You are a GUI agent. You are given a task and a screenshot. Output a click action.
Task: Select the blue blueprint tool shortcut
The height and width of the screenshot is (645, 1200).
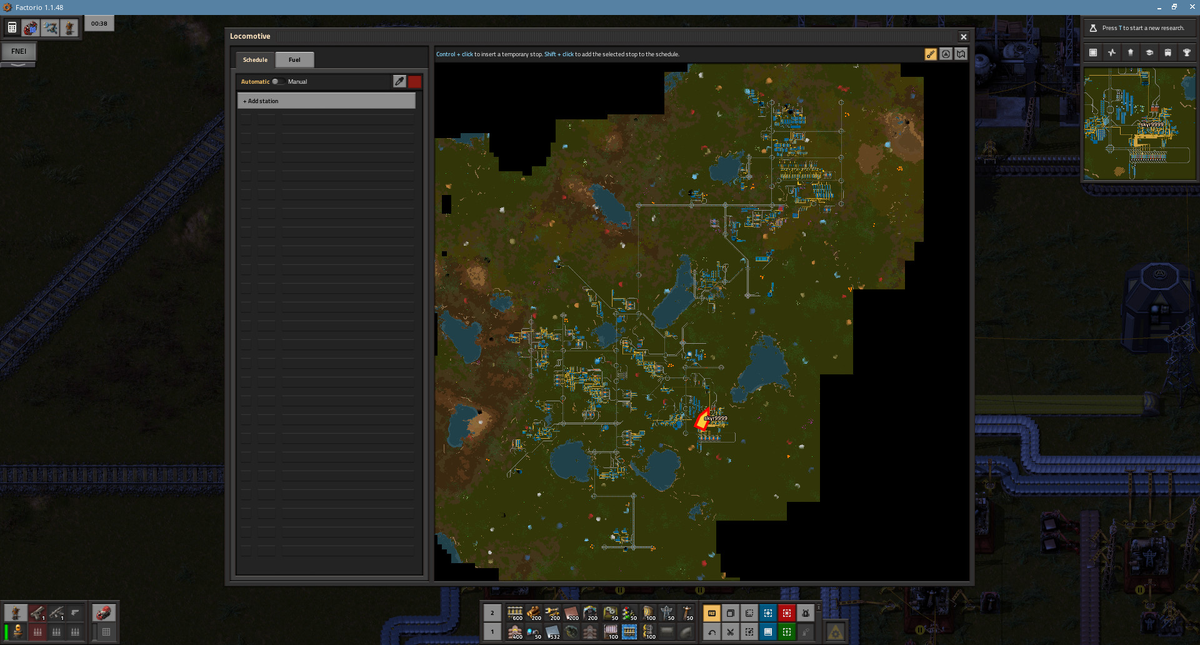point(768,613)
